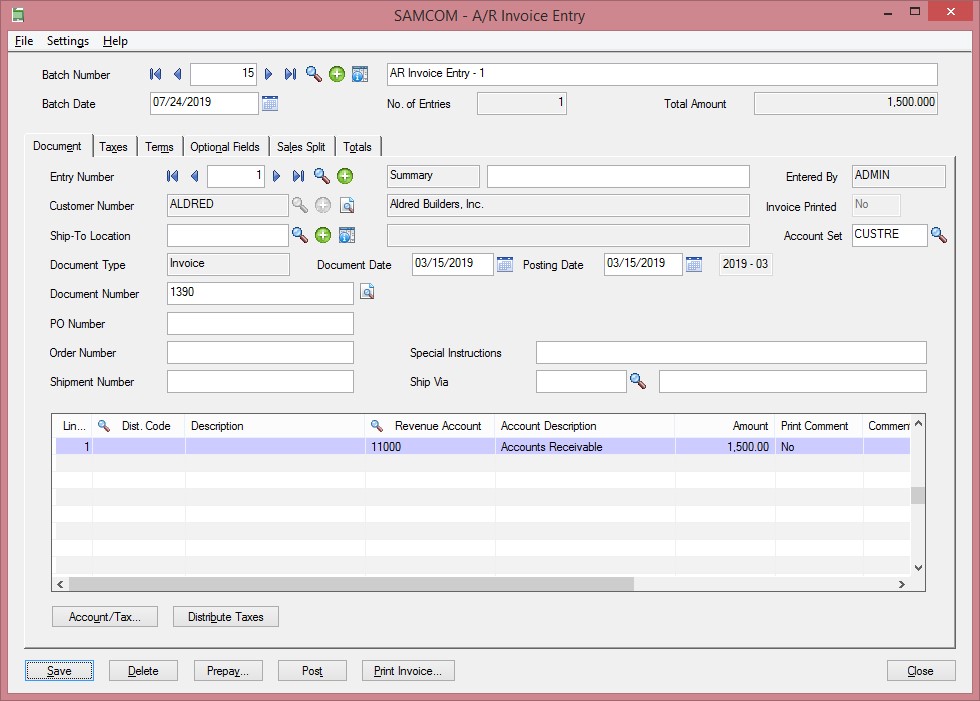Open the Settings menu
This screenshot has width=980, height=701.
tap(68, 41)
